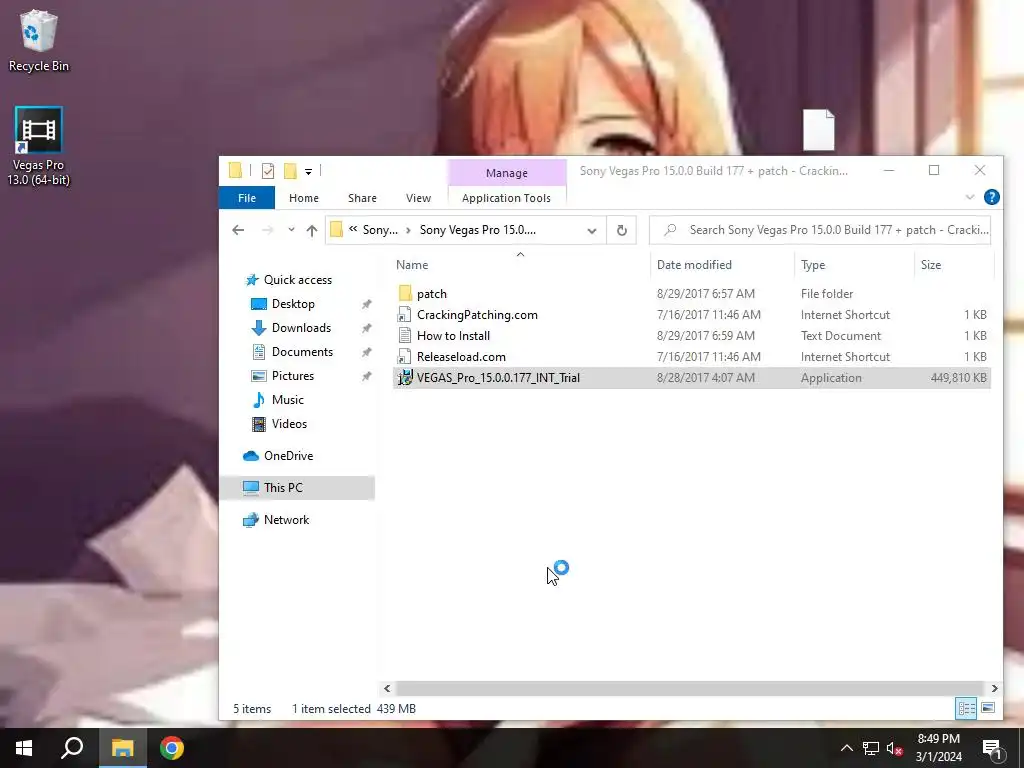Open the network status tray icon
1024x768 pixels.
click(871, 748)
